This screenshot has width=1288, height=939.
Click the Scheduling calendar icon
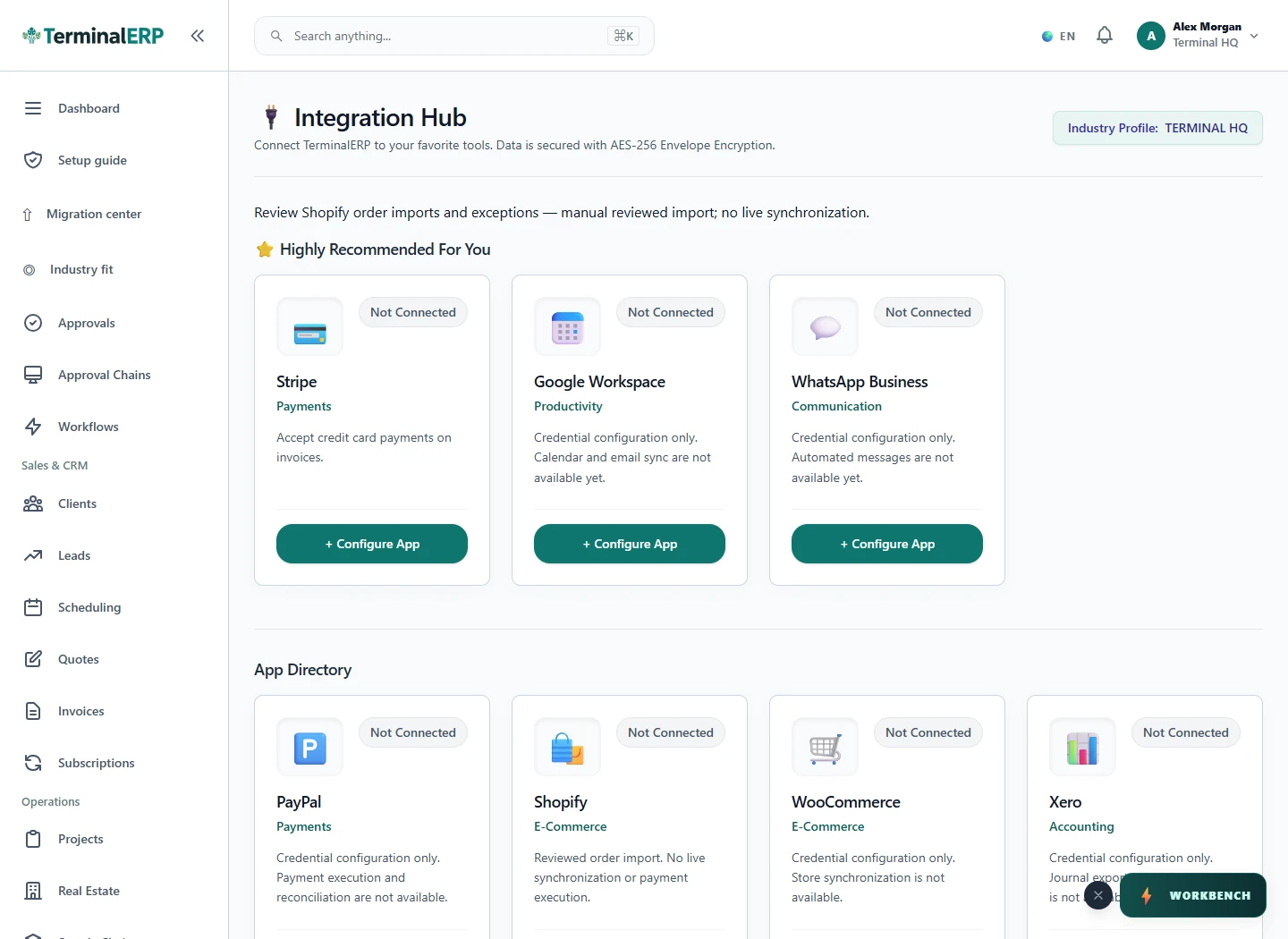point(33,607)
